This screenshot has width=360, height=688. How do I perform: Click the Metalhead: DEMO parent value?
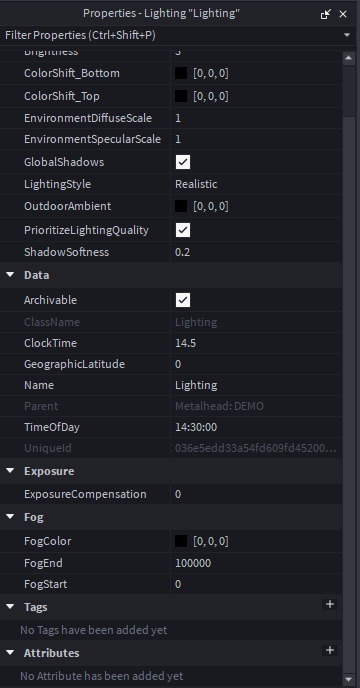pos(220,406)
